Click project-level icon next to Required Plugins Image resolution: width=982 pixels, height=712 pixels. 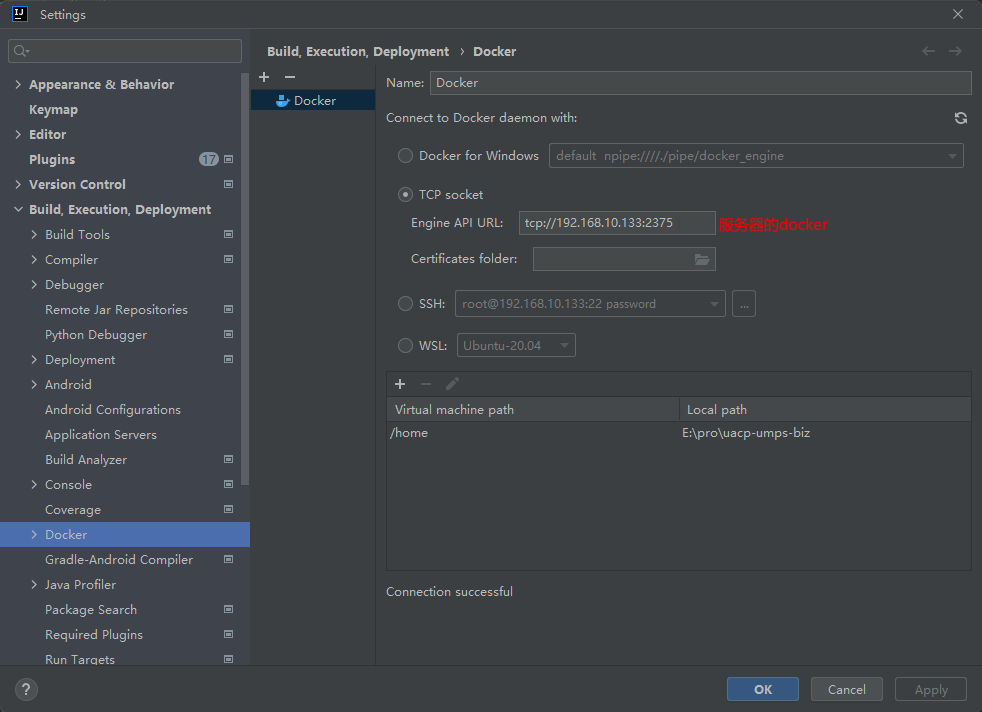tap(229, 634)
